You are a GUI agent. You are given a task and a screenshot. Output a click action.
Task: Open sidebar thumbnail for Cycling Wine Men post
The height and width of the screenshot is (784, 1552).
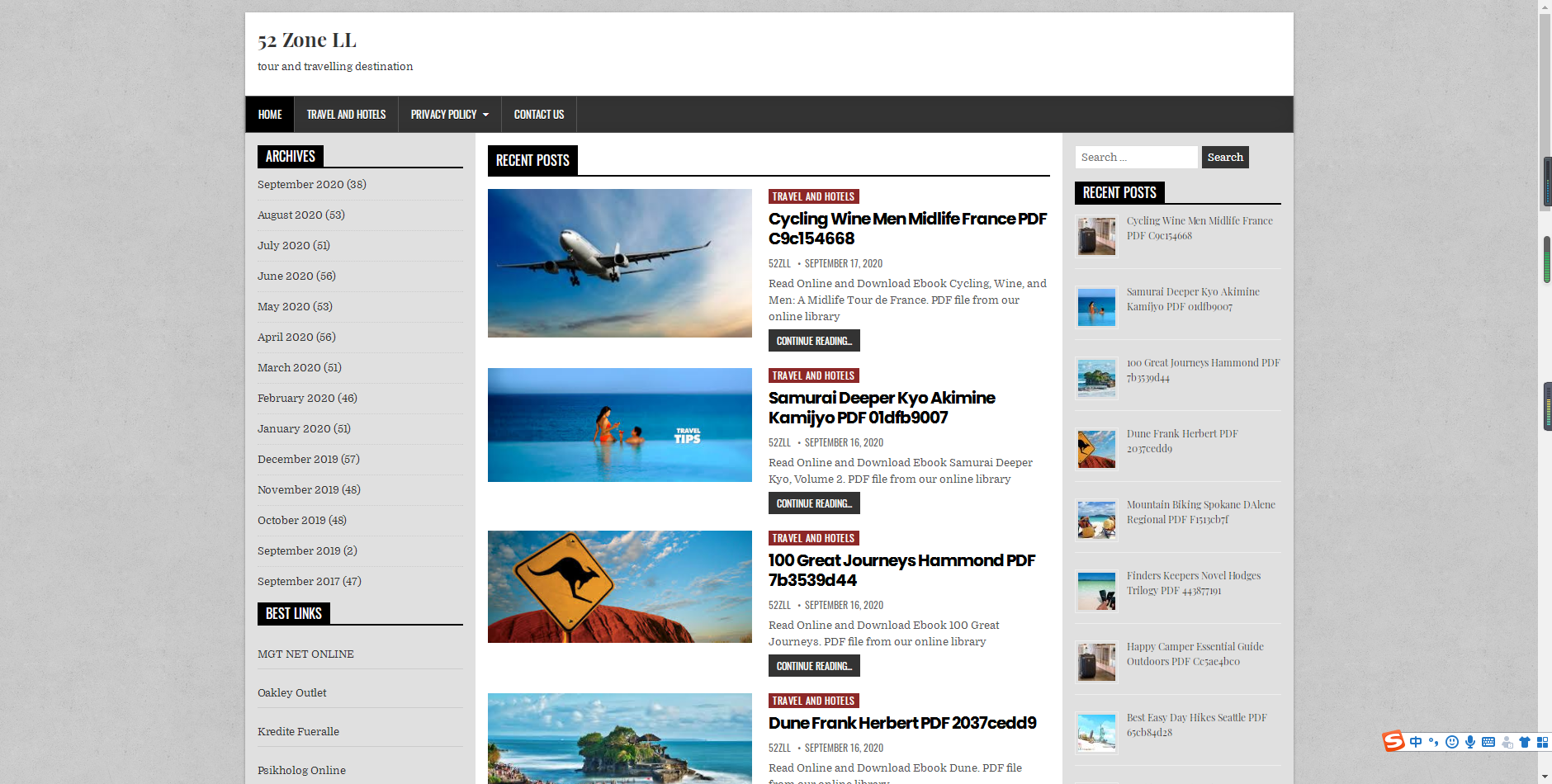click(1096, 236)
